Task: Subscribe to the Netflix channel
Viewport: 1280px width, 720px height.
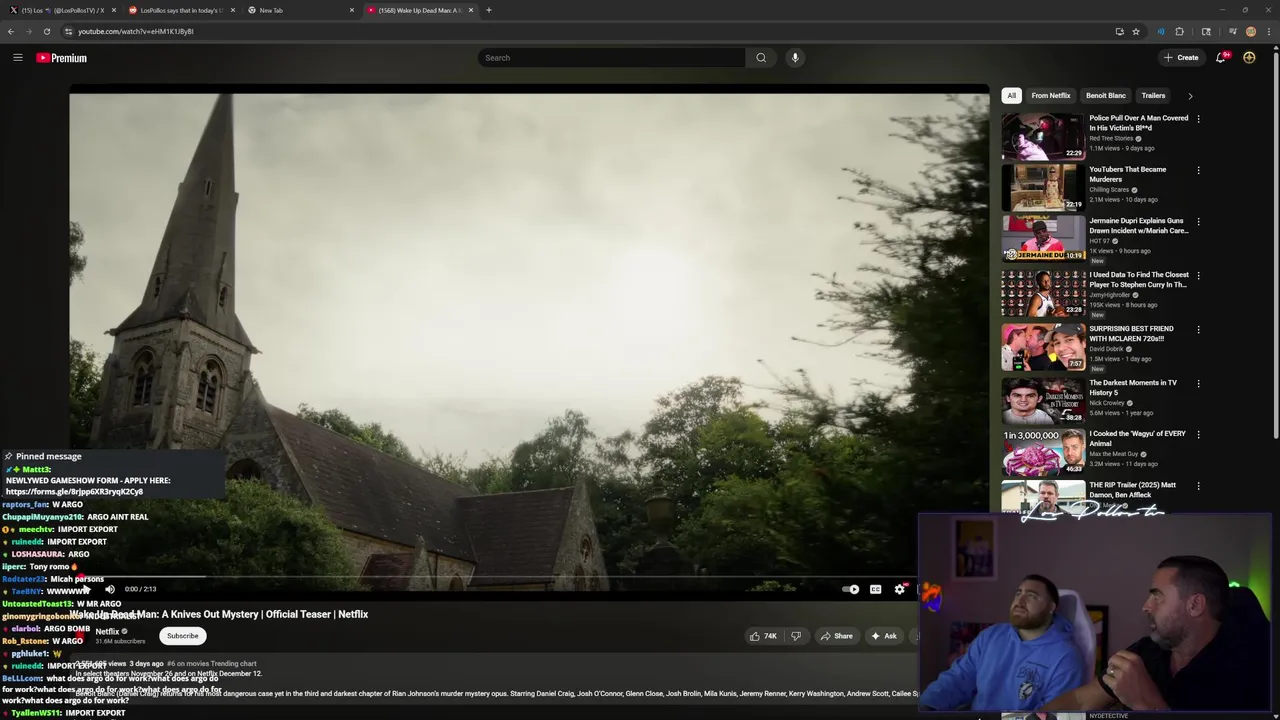Action: pyautogui.click(x=183, y=636)
